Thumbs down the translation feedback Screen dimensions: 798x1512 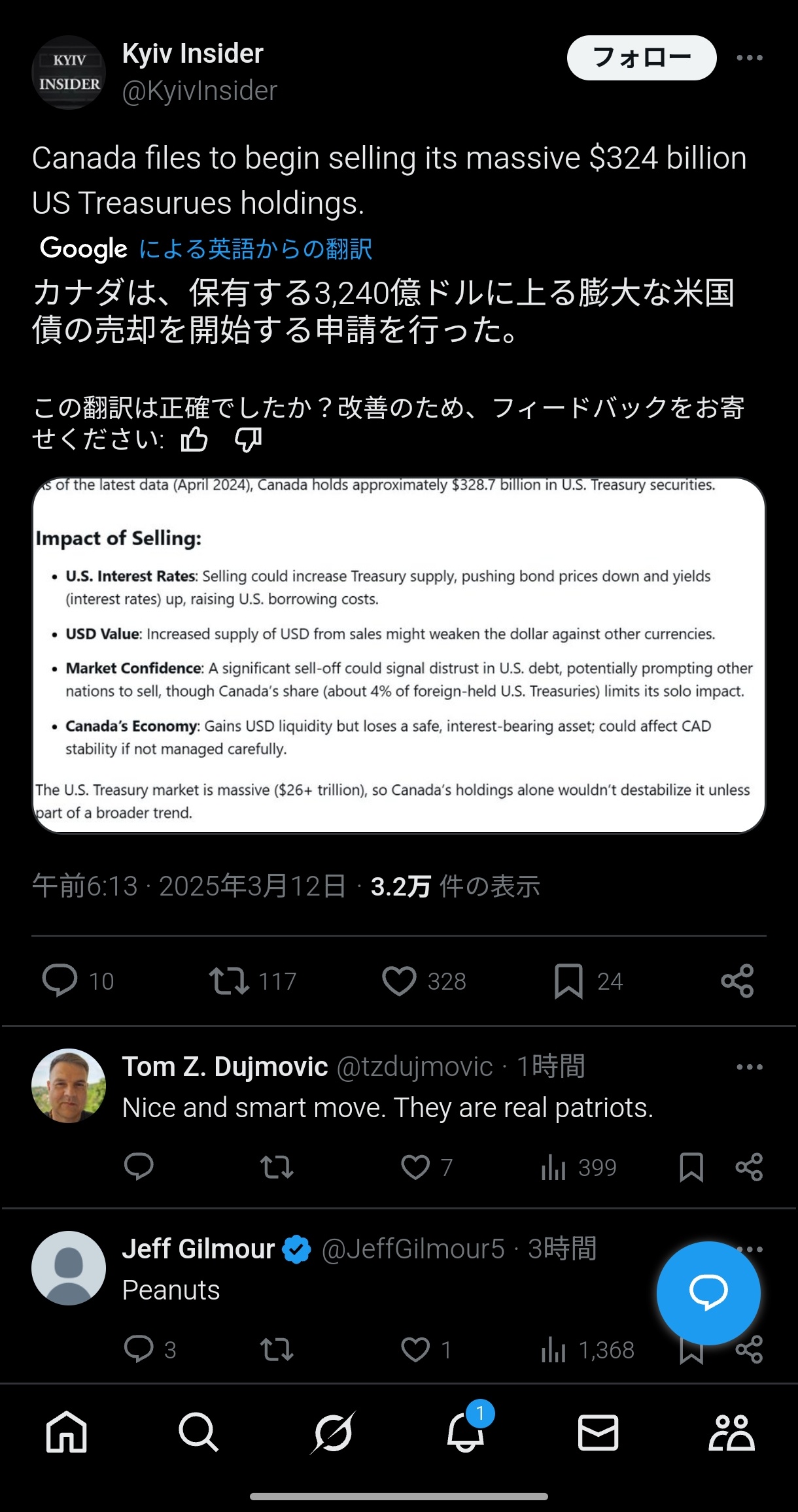click(x=249, y=440)
